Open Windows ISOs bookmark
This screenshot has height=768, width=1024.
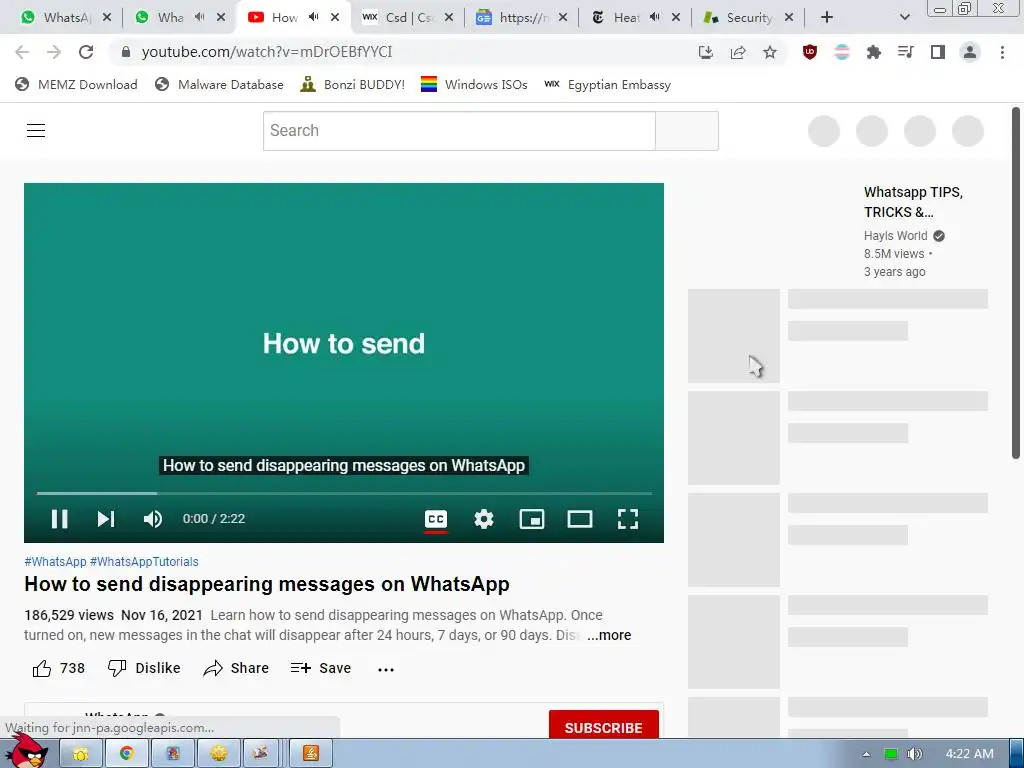point(474,84)
